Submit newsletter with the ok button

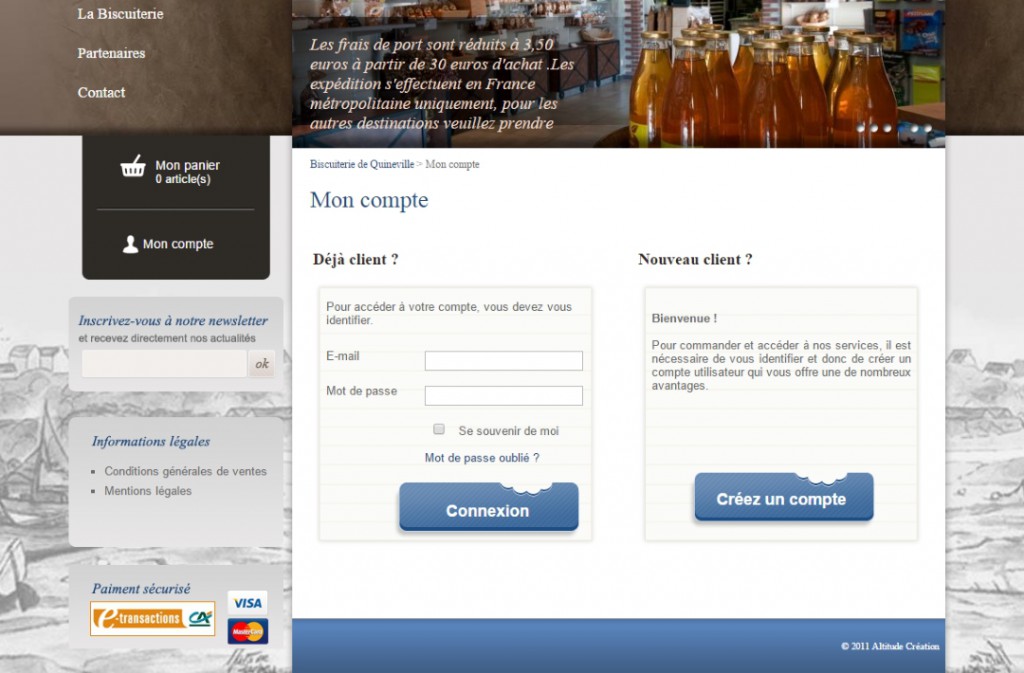(x=262, y=364)
